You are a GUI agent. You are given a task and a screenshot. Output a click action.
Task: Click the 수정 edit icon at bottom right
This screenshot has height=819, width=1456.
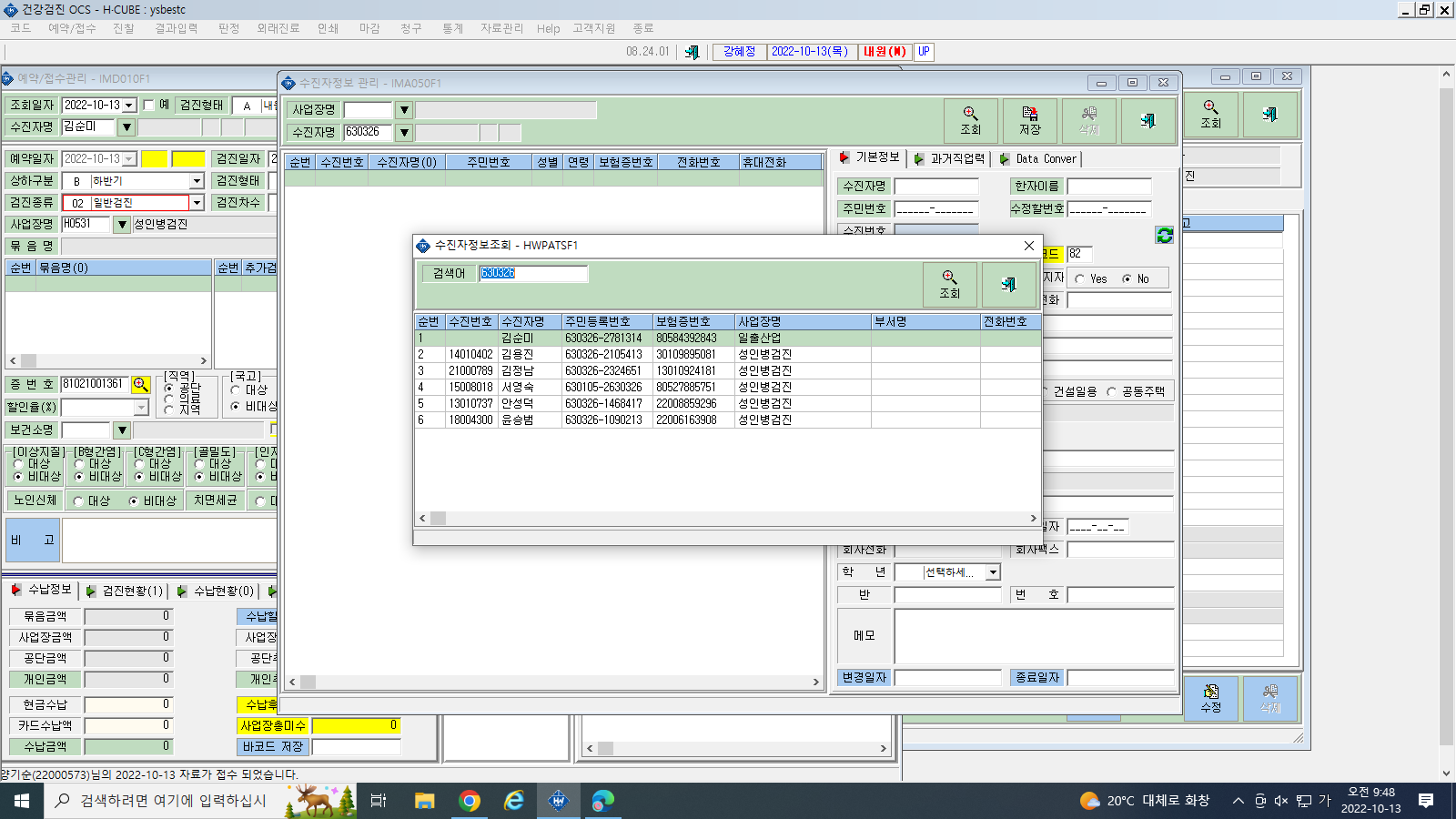[1211, 698]
